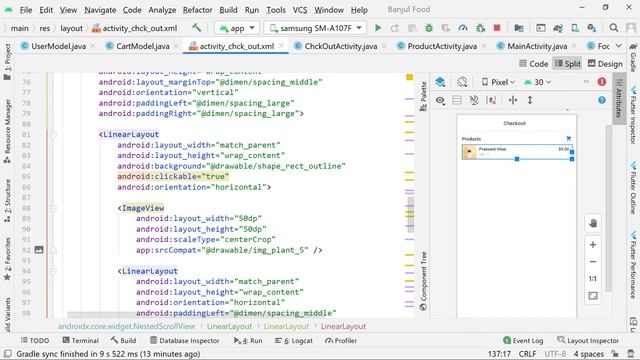The image size is (640, 360).
Task: Open the Refactor menu
Action: 197,10
